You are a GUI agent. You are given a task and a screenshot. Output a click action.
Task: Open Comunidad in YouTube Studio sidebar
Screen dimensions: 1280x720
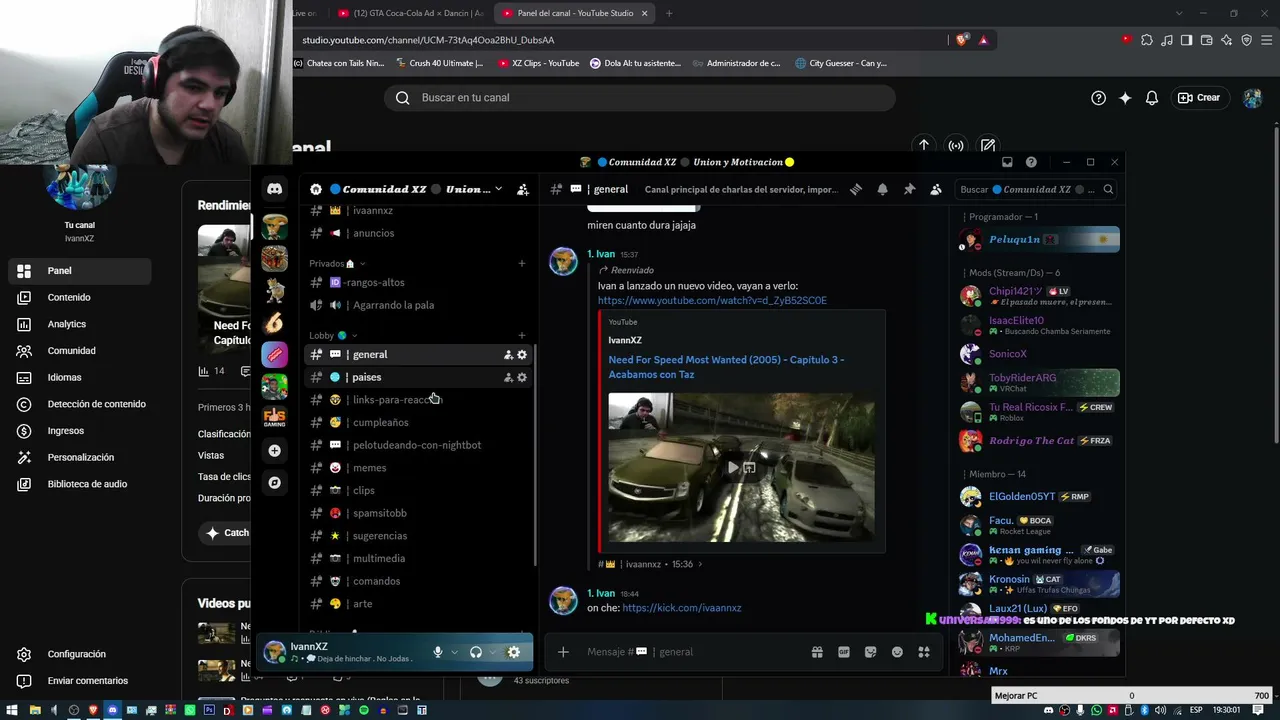80,351
